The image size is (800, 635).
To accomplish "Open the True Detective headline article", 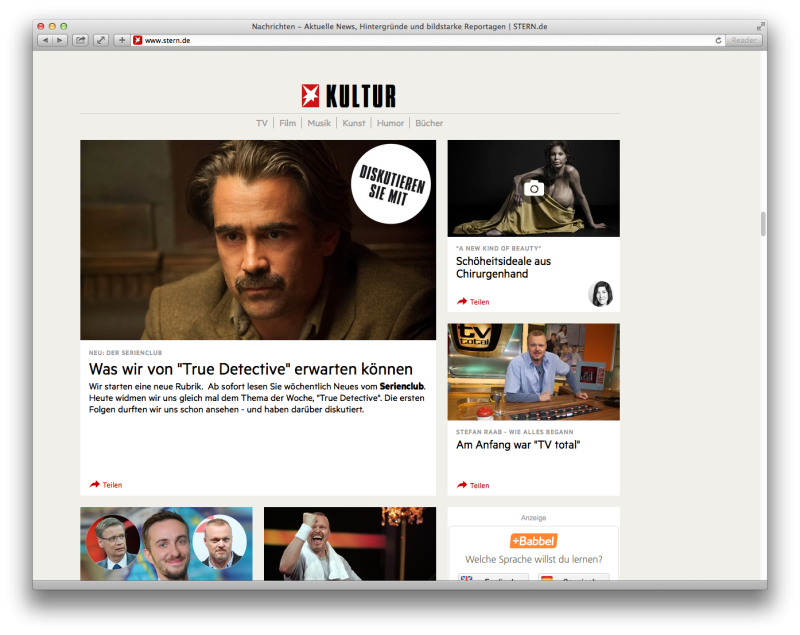I will 251,369.
